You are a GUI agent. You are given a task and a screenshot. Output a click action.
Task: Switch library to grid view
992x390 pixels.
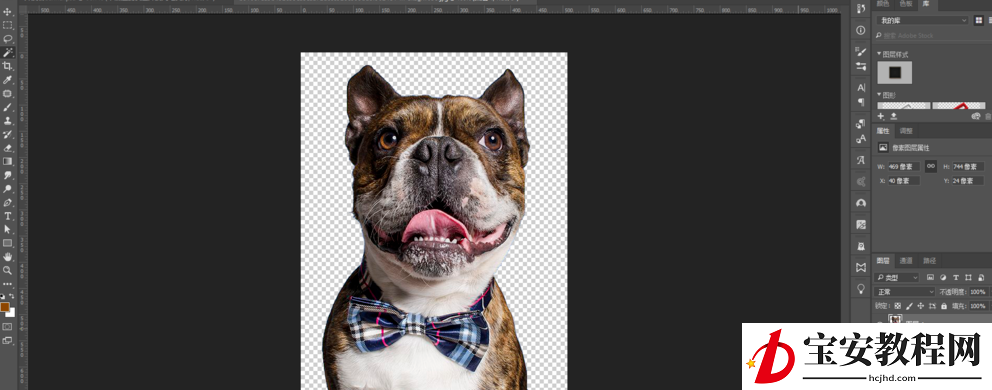[x=979, y=20]
